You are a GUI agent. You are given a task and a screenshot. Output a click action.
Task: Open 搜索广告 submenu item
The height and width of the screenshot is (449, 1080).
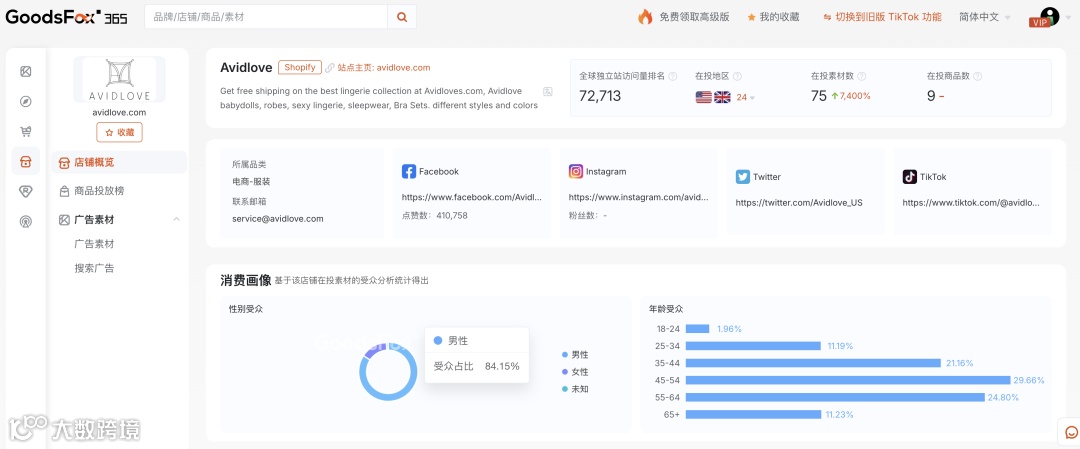click(x=94, y=269)
